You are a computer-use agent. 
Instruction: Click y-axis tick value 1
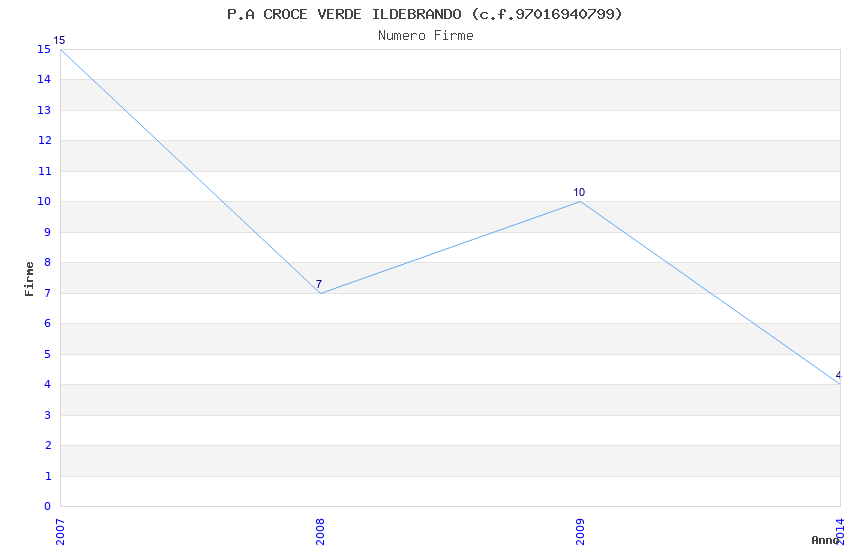click(x=48, y=476)
